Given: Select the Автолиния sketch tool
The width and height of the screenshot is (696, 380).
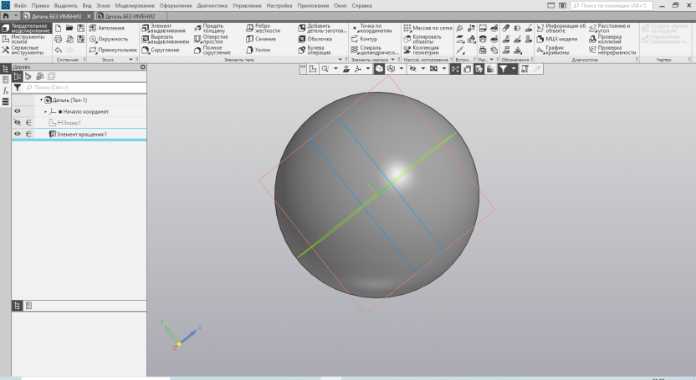Looking at the screenshot, I should coord(107,28).
